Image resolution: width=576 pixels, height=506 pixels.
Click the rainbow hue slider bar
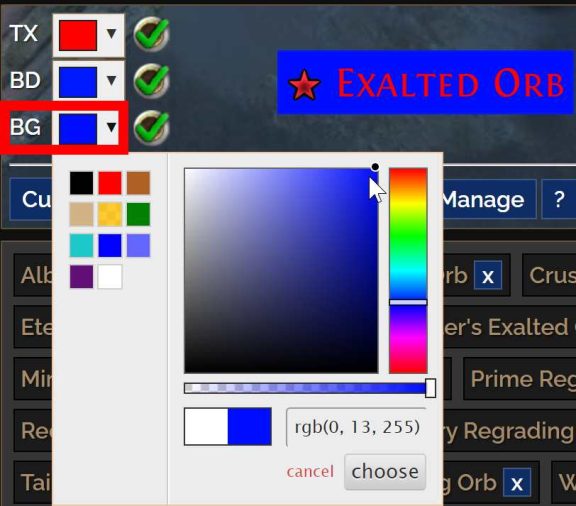408,271
